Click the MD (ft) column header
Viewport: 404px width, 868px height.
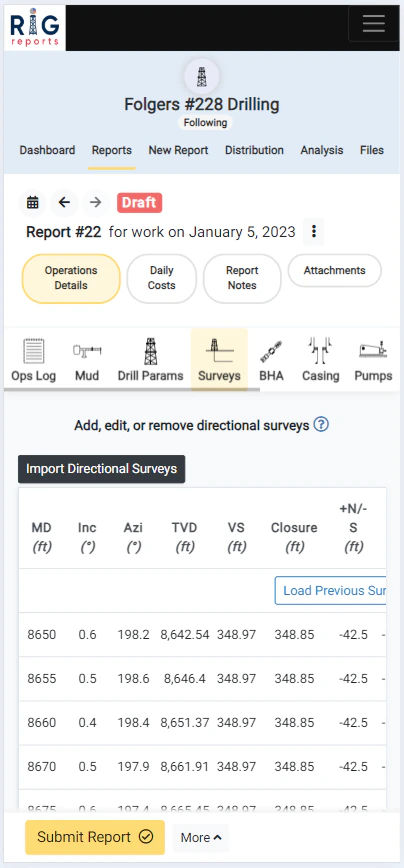[x=42, y=537]
